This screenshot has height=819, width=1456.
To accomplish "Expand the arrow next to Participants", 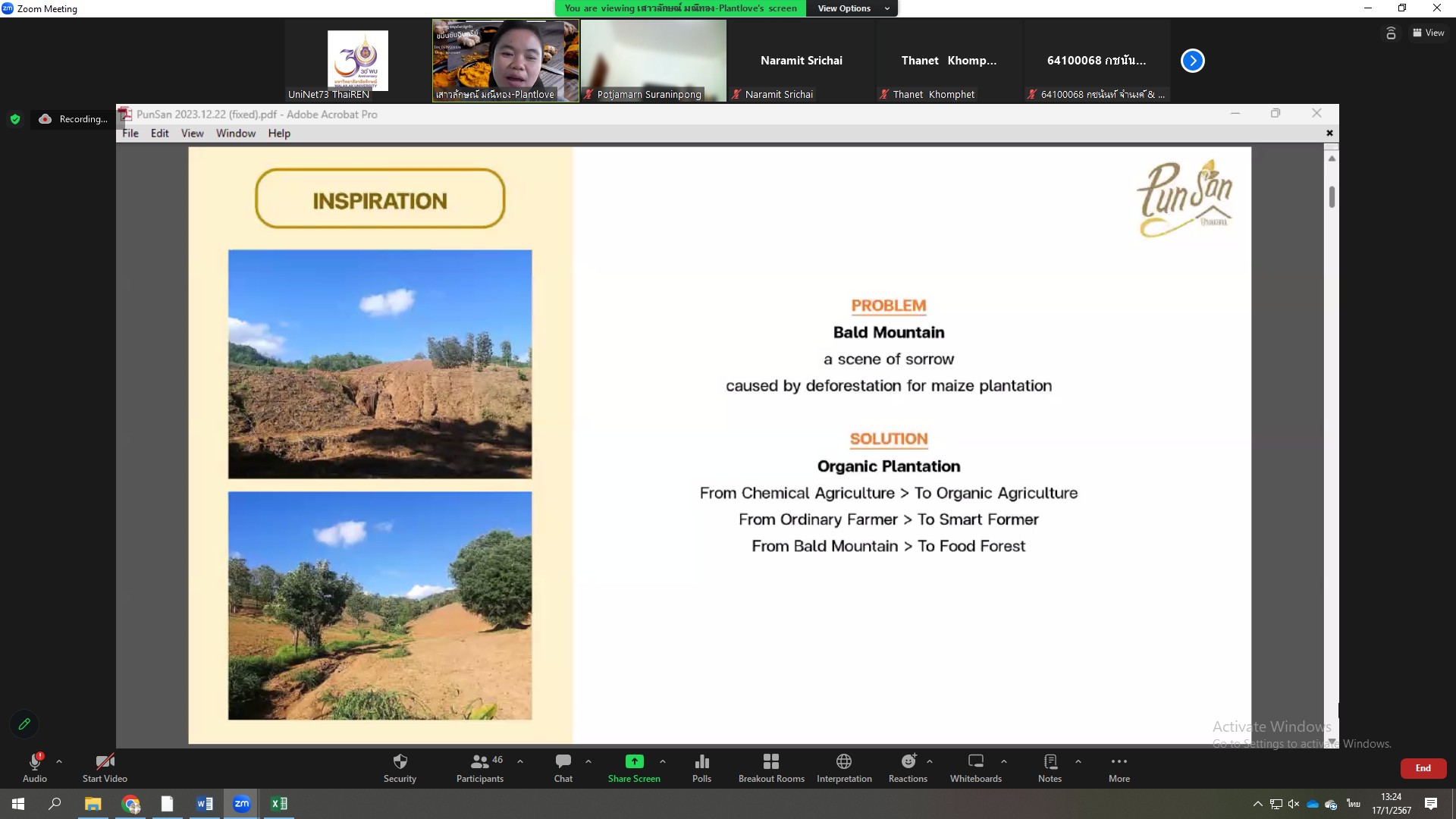I will pos(520,761).
